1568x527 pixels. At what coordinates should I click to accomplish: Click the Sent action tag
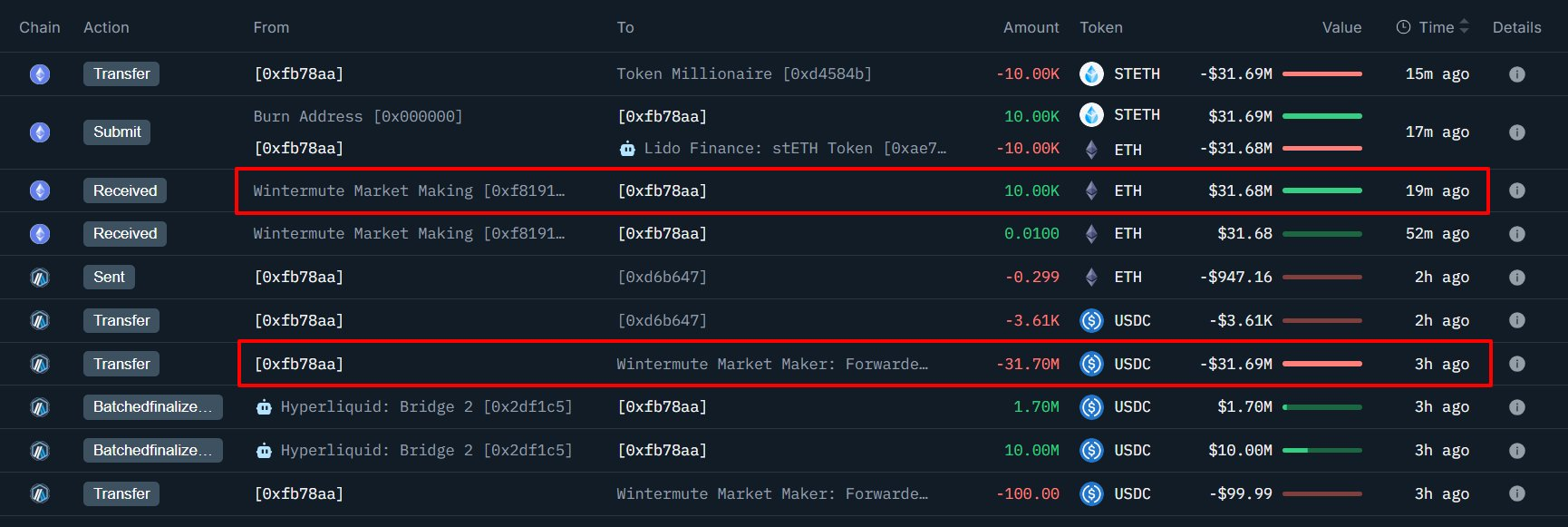point(109,278)
